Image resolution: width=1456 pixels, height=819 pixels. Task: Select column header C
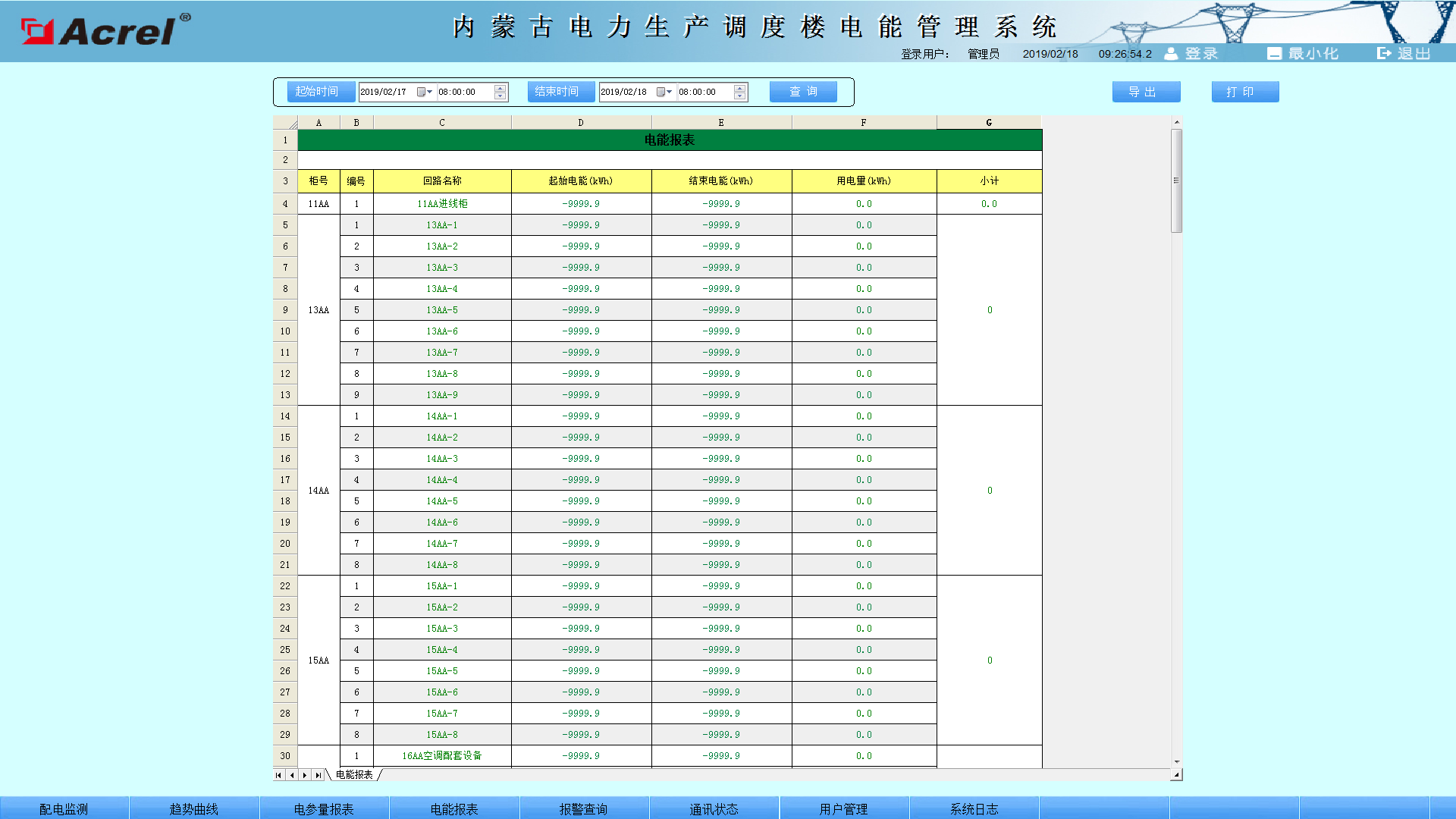click(442, 123)
